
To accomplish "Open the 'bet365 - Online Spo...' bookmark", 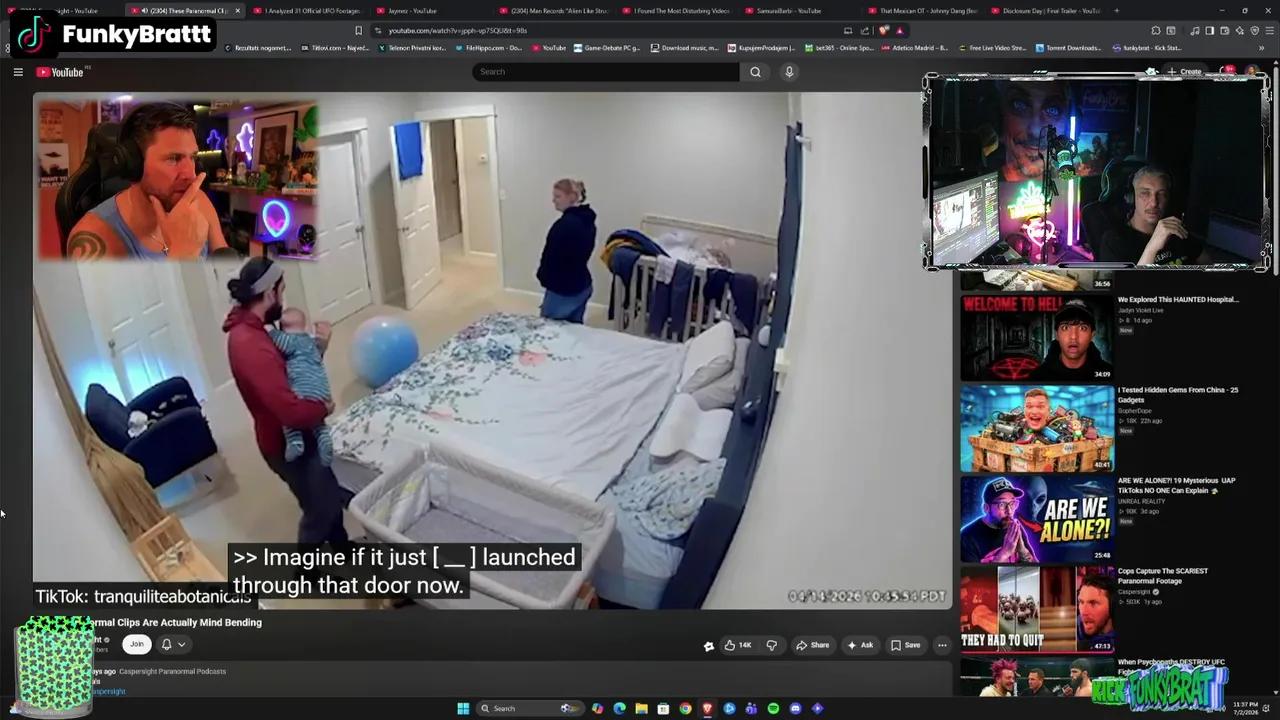I will 839,48.
